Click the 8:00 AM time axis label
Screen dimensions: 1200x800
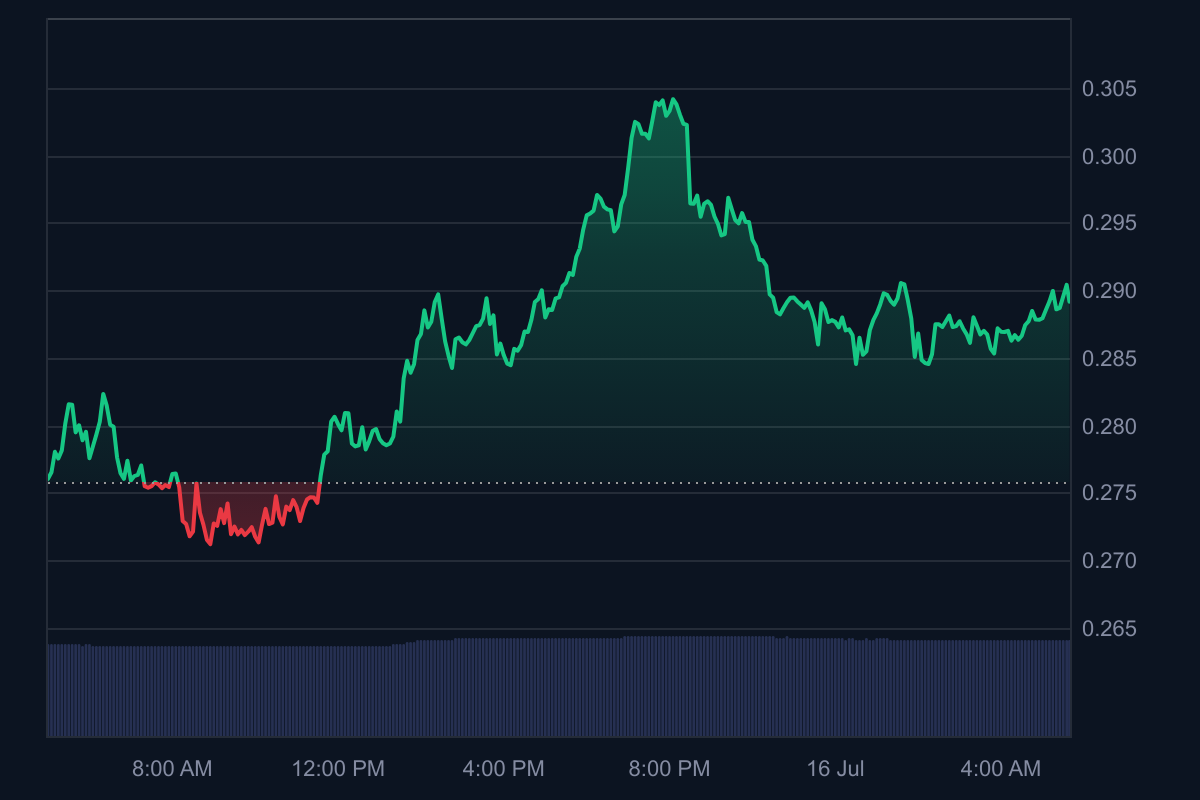click(172, 769)
